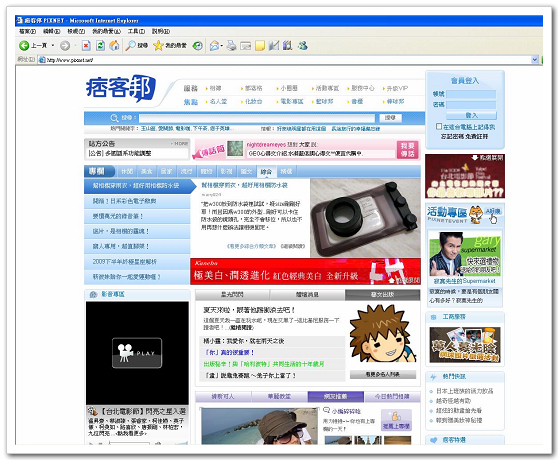This screenshot has height=460, width=558.
Task: Click the Stop loading red X icon
Action: [86, 46]
